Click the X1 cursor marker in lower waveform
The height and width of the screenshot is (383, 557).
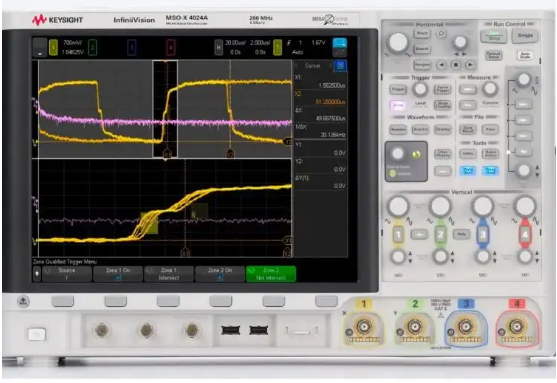tap(185, 253)
